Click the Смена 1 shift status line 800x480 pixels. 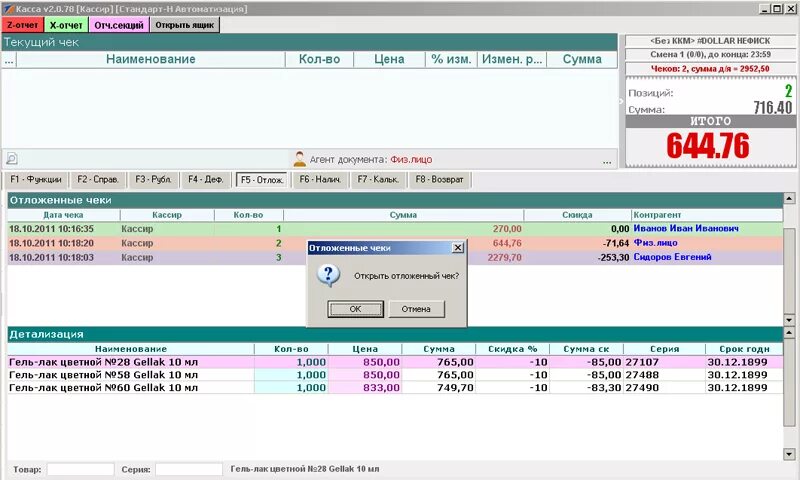[710, 55]
